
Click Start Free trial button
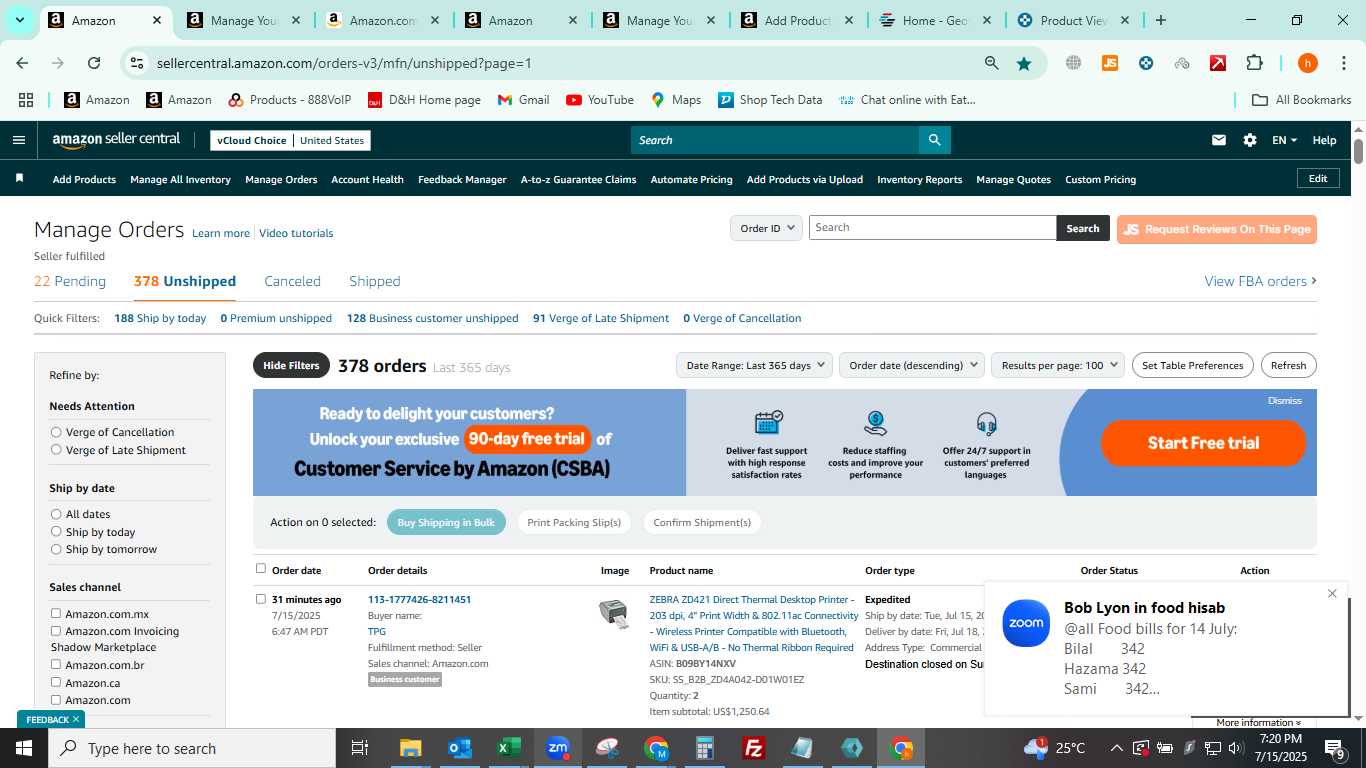[1203, 443]
